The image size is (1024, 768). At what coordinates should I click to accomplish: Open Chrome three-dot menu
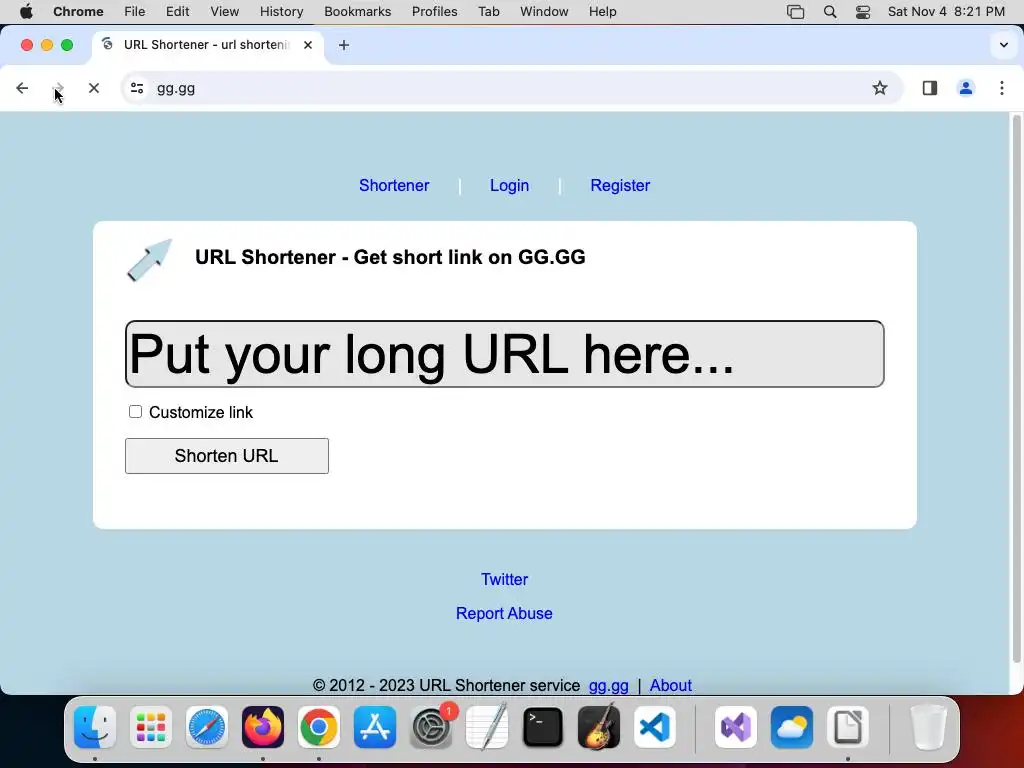[x=1002, y=88]
